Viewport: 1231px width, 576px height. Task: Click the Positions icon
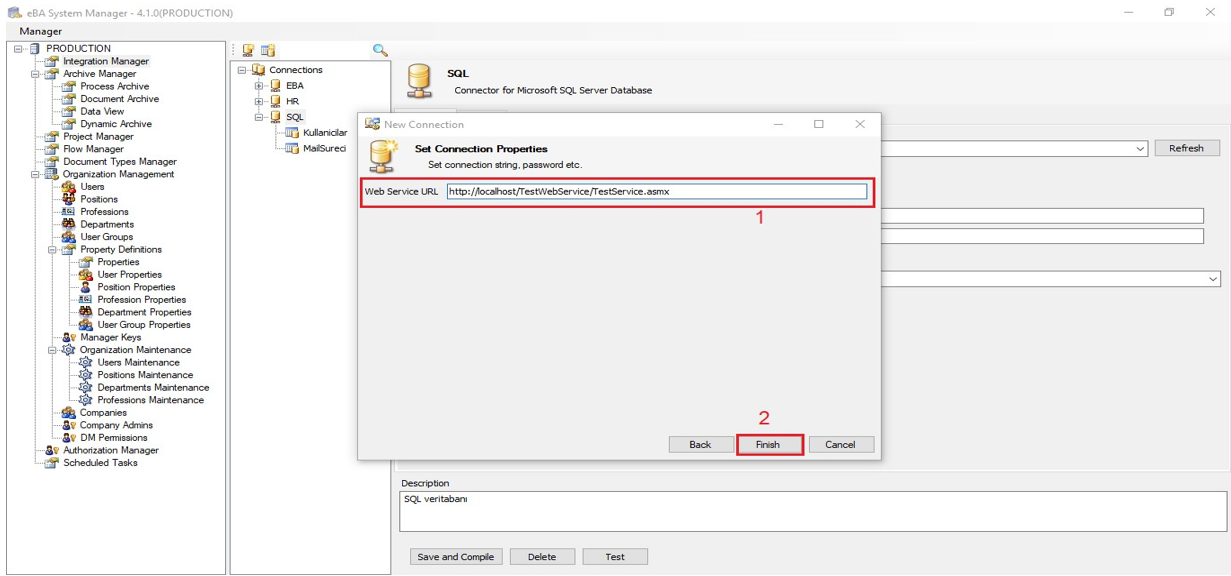[x=68, y=199]
